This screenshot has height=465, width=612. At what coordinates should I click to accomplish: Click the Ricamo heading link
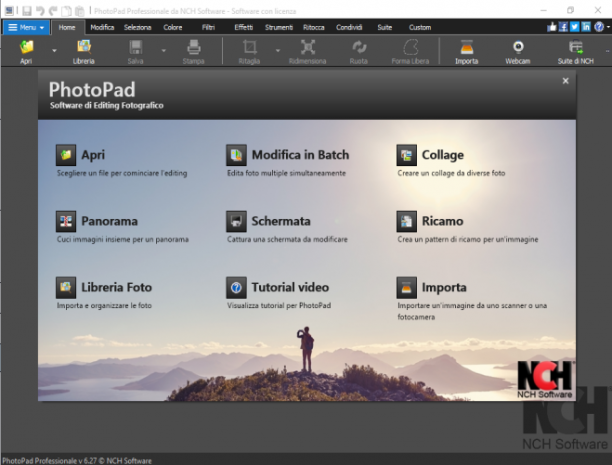442,221
